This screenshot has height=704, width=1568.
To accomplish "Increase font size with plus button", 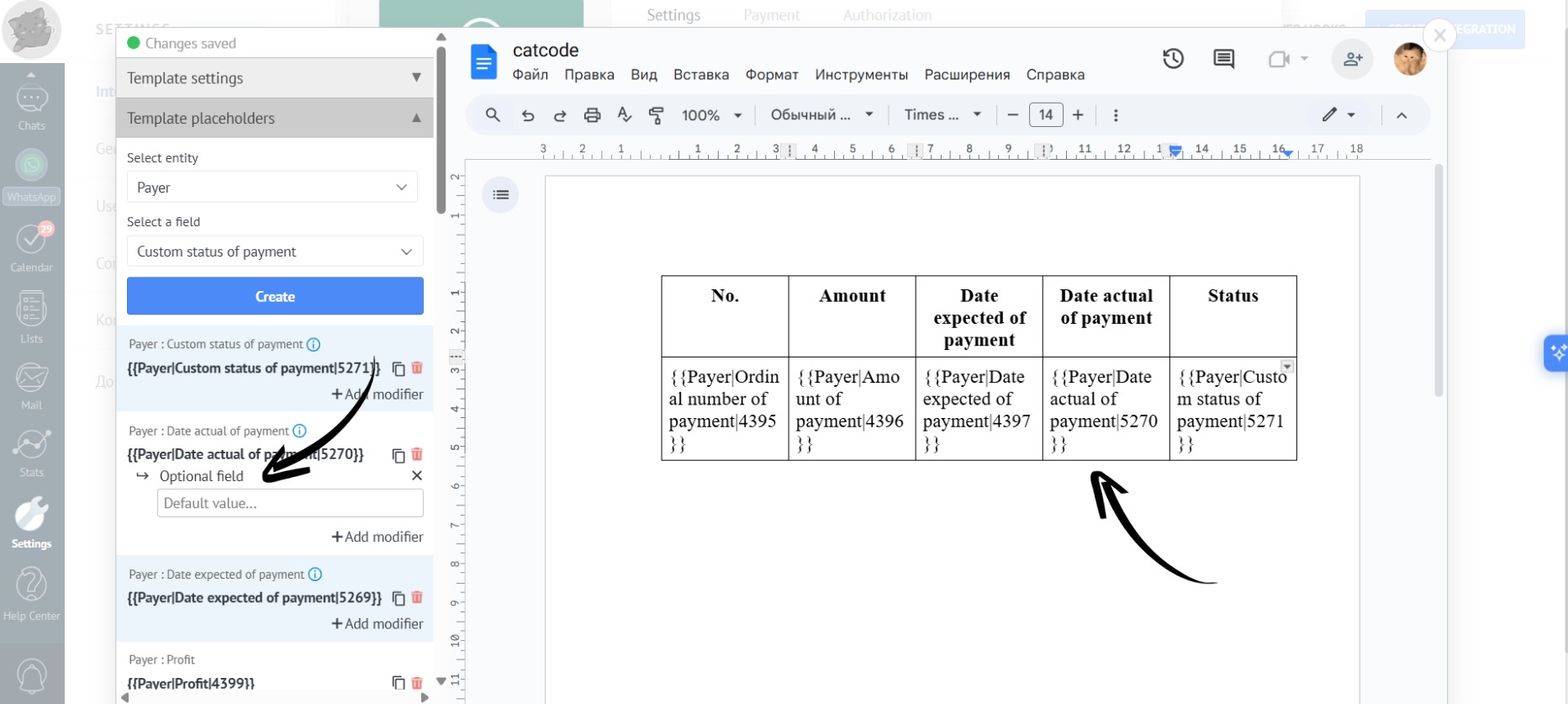I will coord(1078,115).
